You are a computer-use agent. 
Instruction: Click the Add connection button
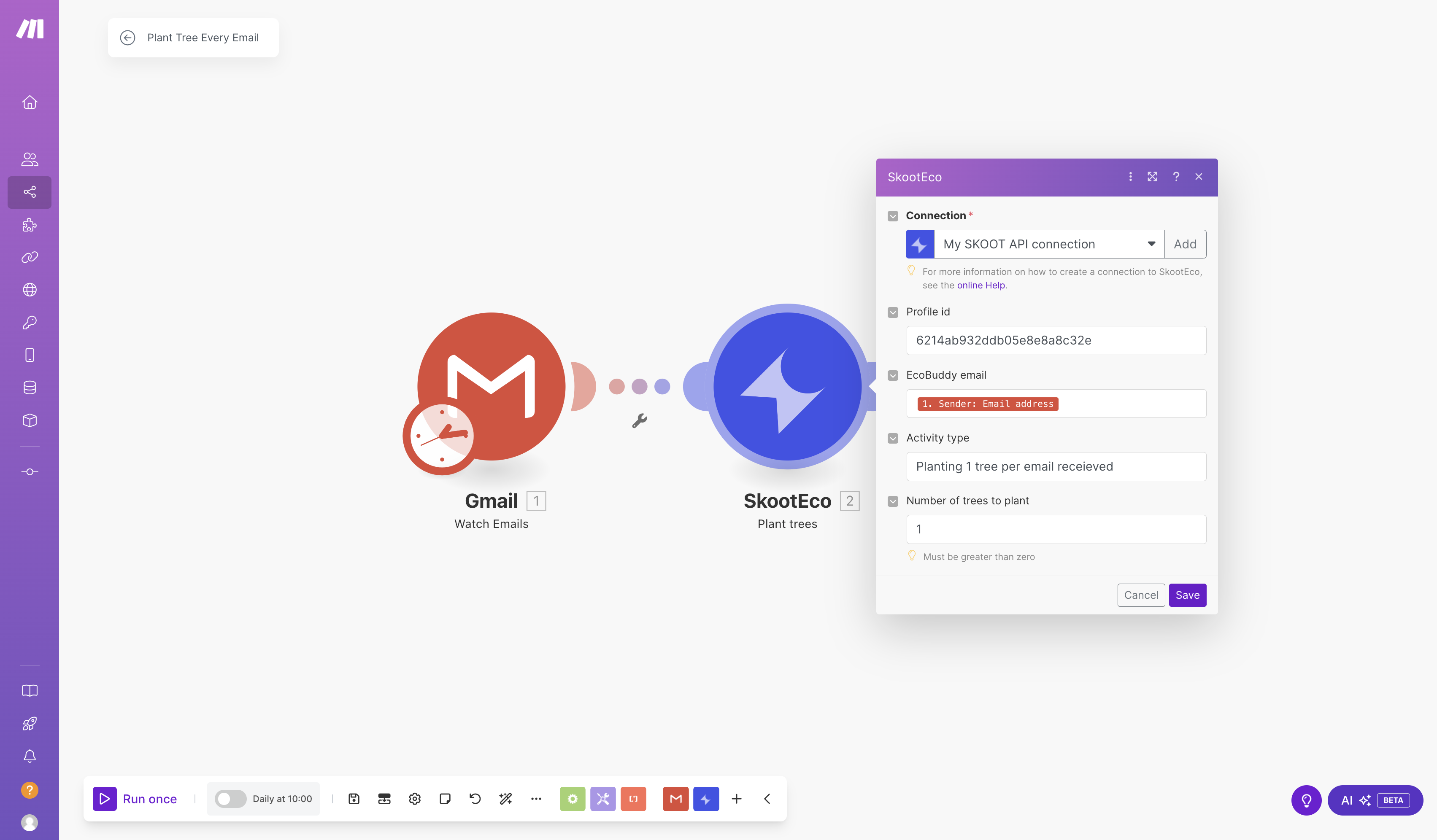pyautogui.click(x=1185, y=244)
